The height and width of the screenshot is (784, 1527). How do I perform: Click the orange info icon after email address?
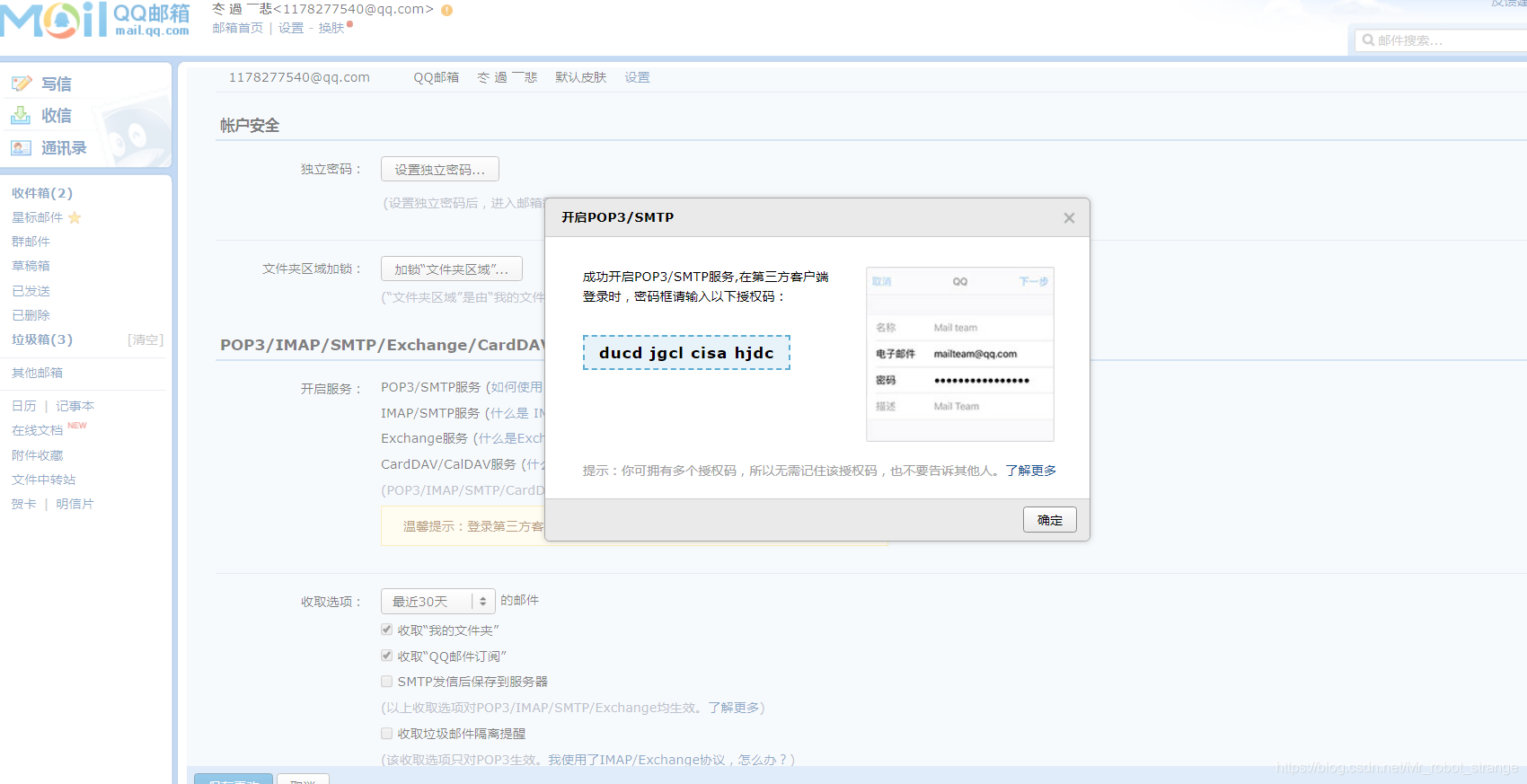coord(446,10)
